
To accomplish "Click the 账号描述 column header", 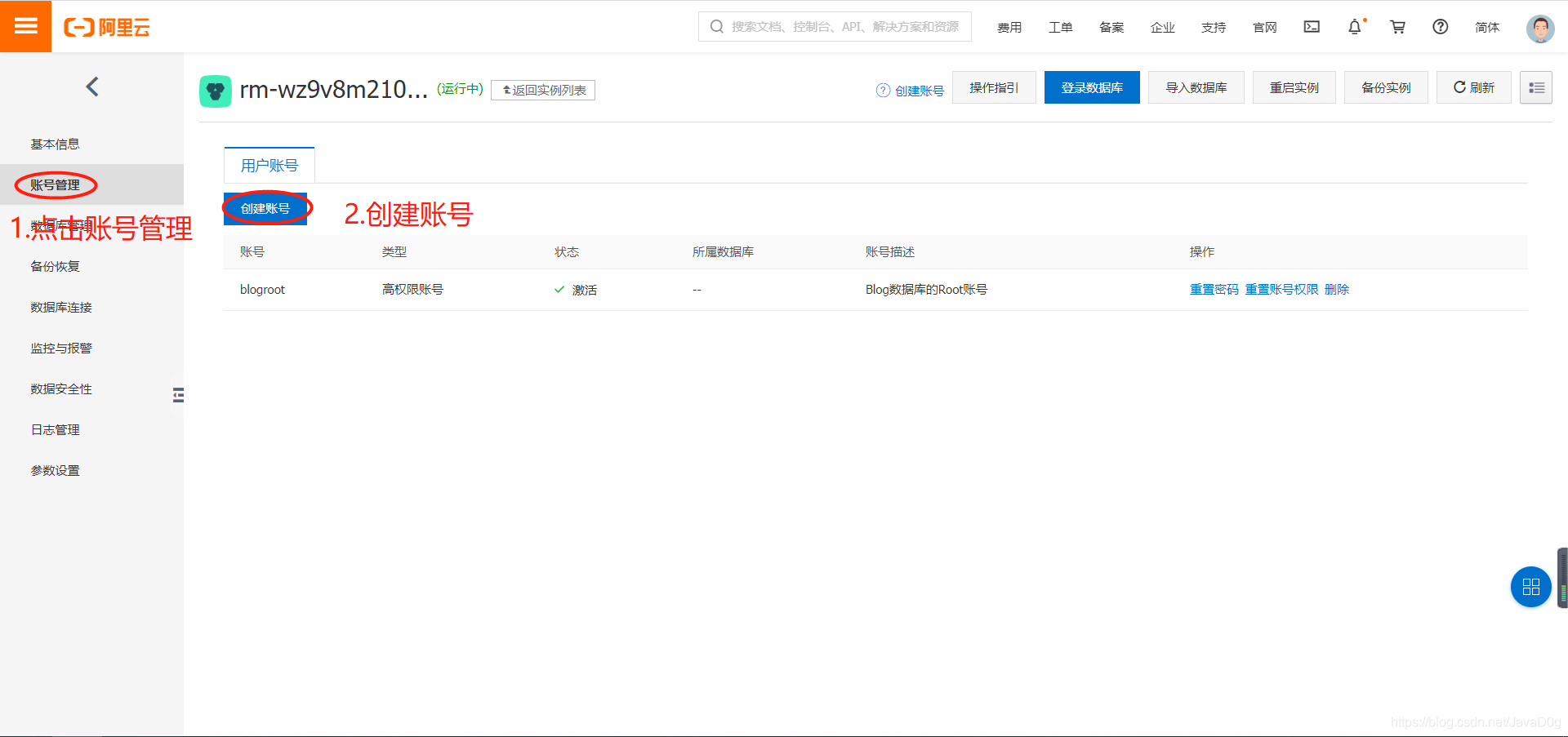I will click(890, 251).
